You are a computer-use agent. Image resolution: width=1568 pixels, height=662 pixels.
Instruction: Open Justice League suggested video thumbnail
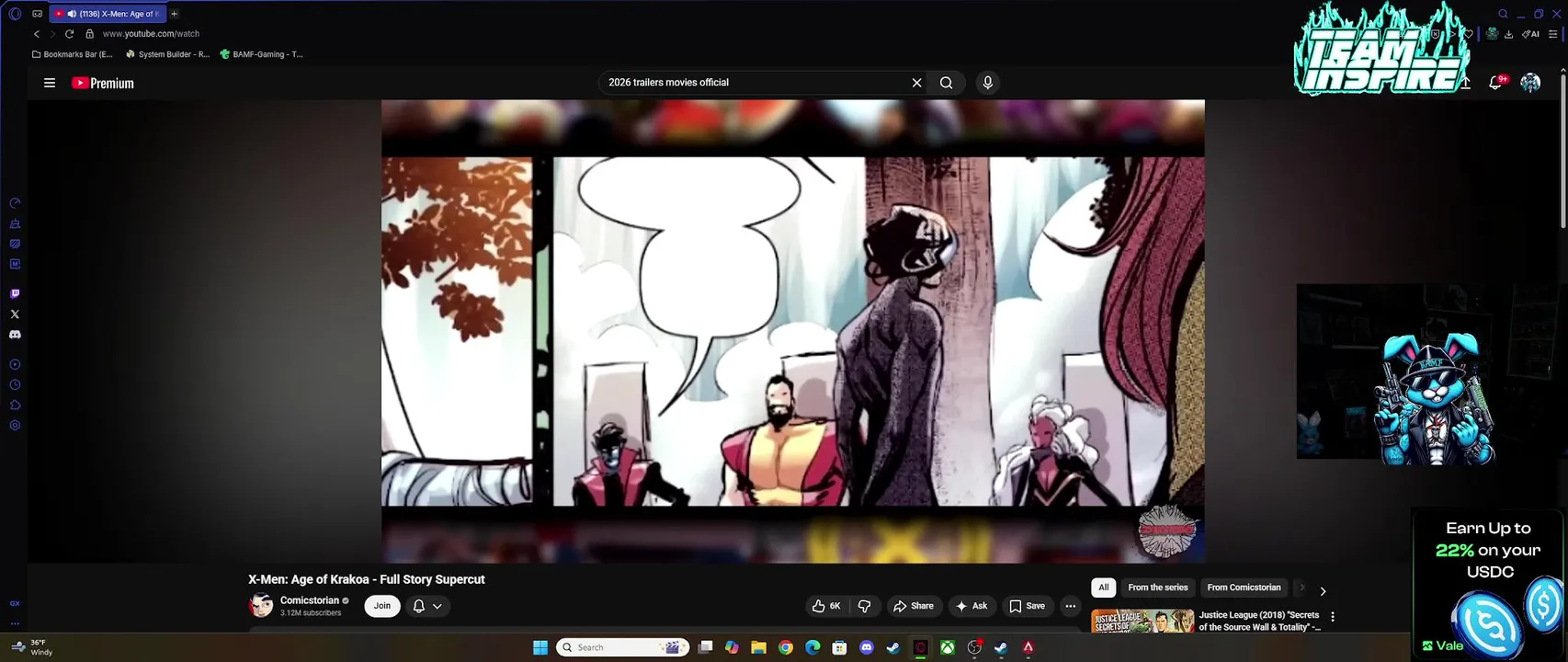click(1142, 622)
